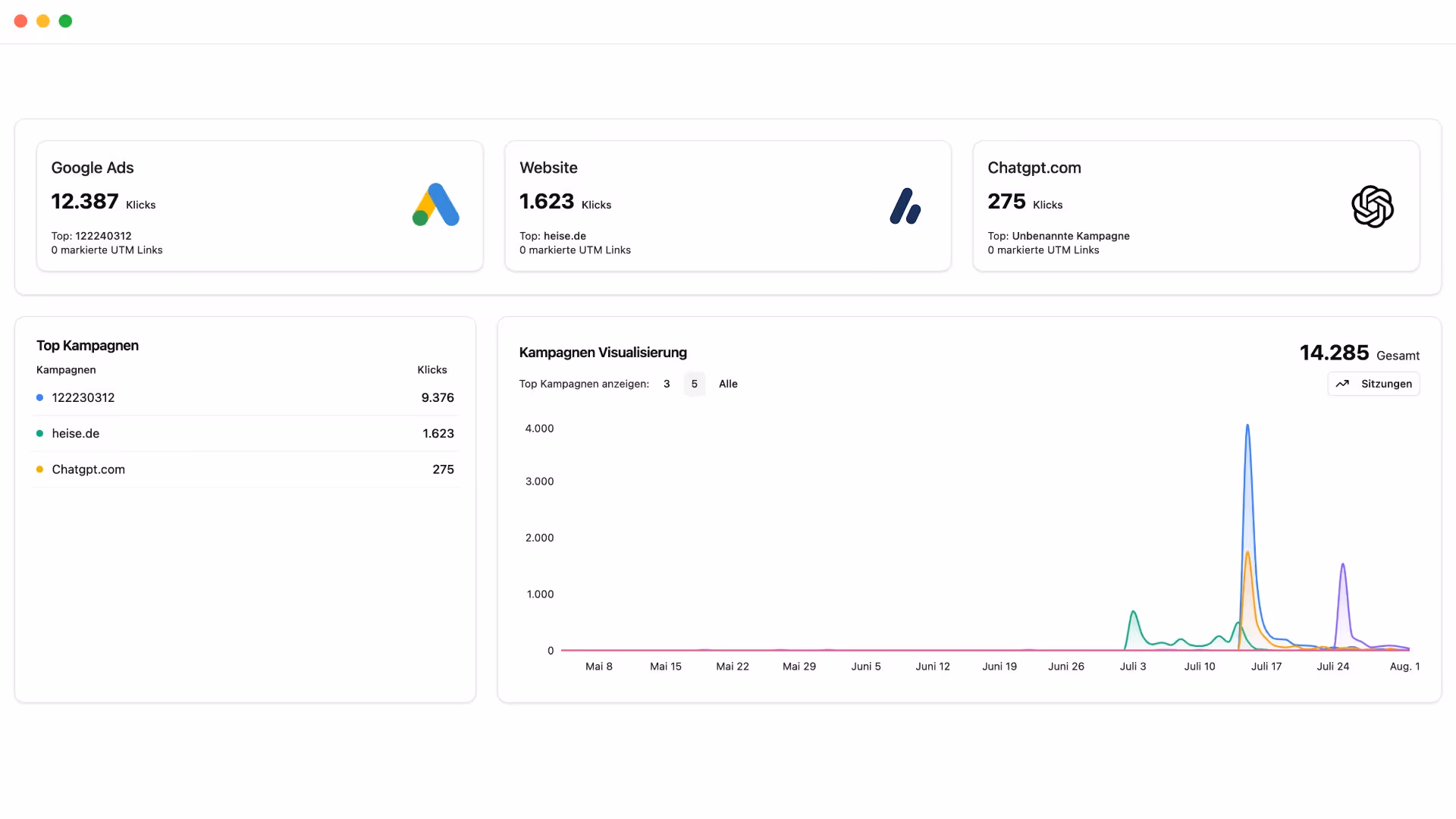Select the 5 top campaigns option
This screenshot has width=1456, height=819.
694,384
